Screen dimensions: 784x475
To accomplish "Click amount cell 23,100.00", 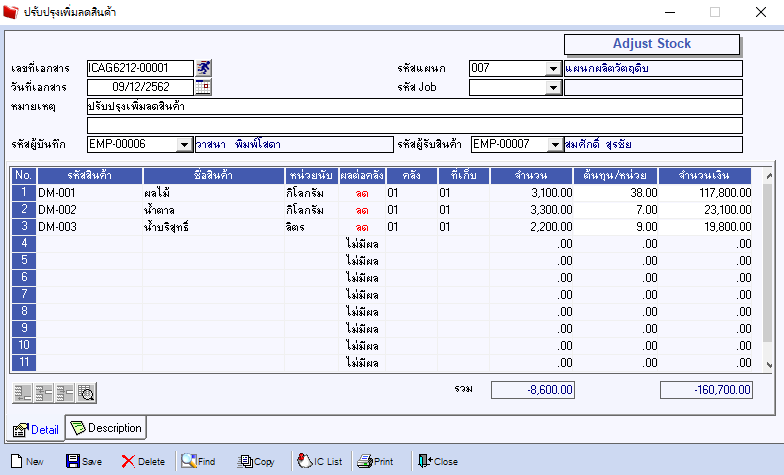I will pos(706,210).
